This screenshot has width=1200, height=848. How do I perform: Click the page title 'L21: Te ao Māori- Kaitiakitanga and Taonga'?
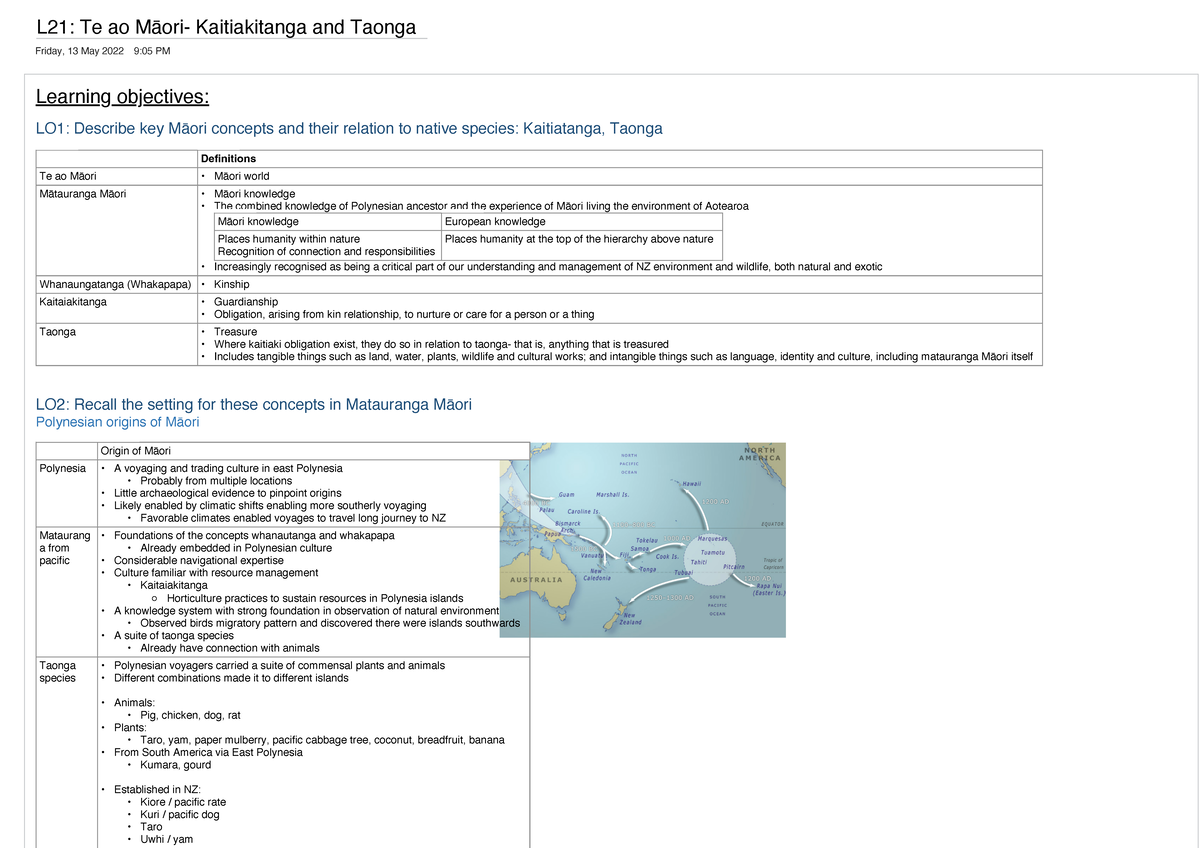(225, 27)
